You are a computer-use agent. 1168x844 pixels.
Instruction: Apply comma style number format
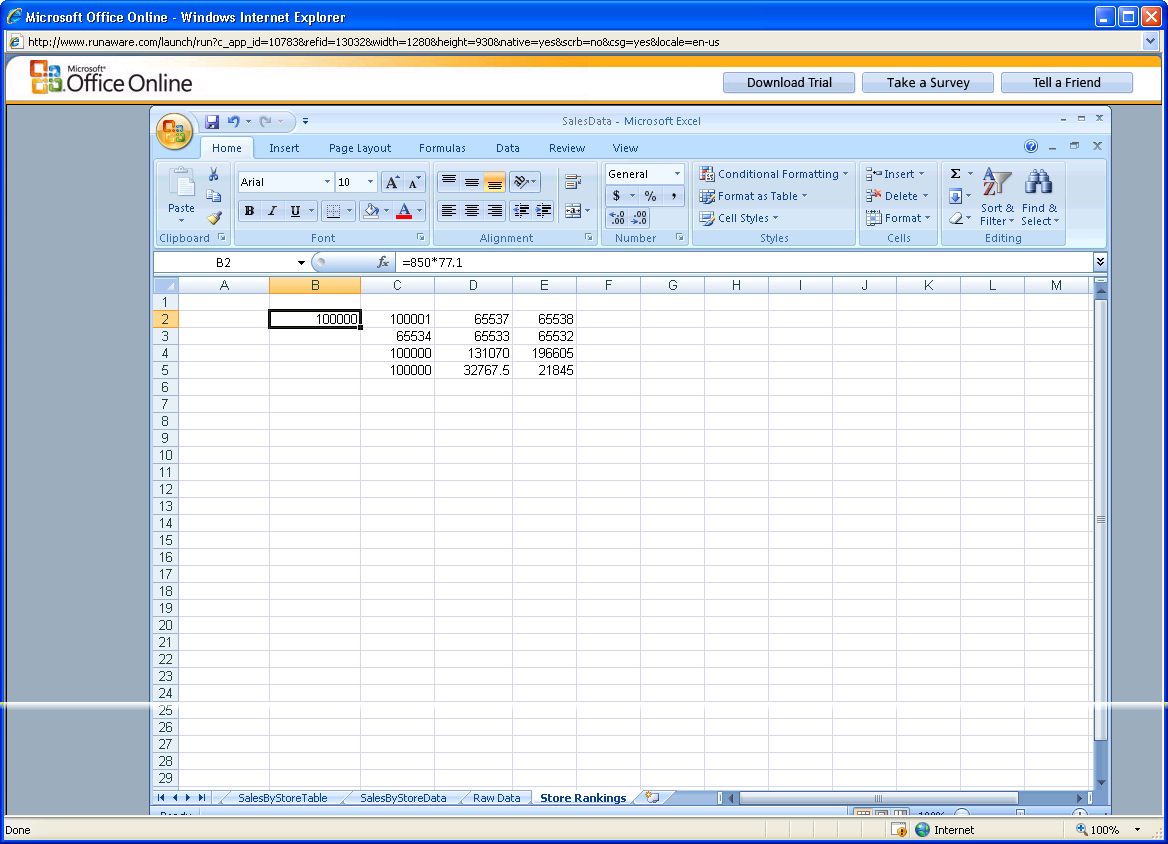point(673,196)
